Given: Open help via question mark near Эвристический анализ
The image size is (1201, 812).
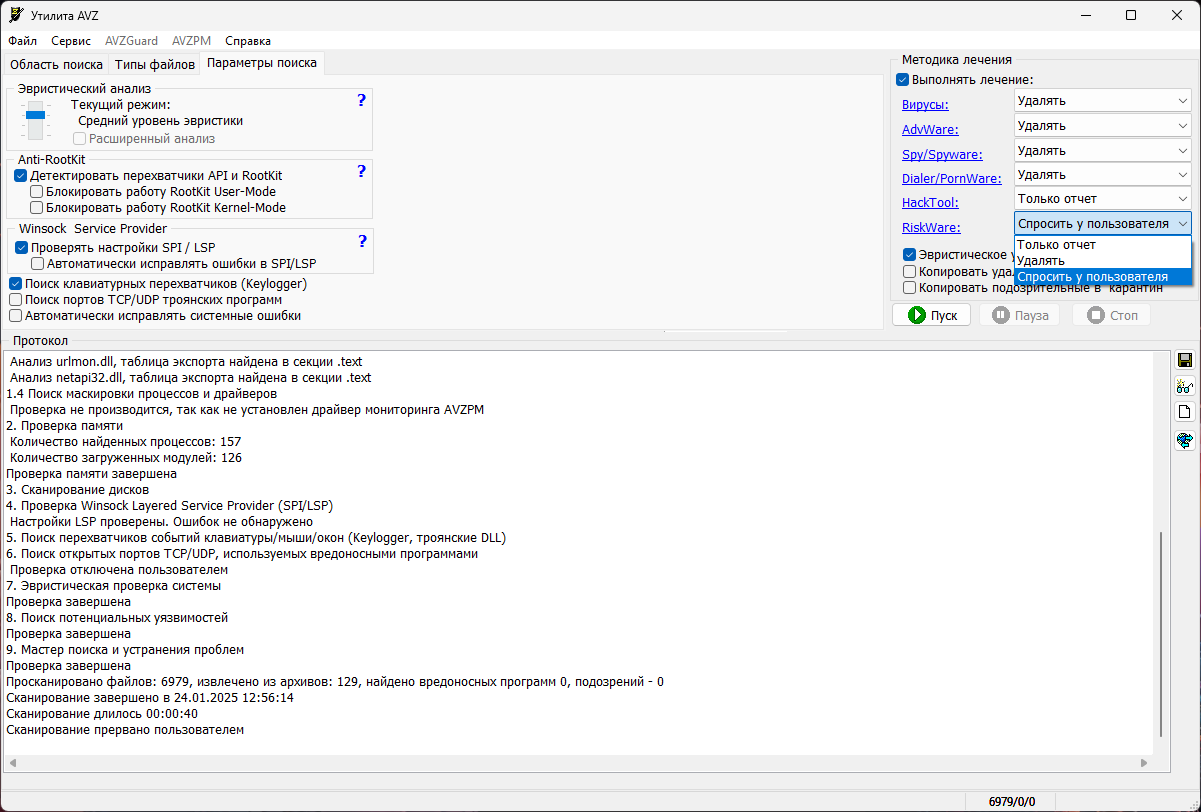Looking at the screenshot, I should [x=361, y=100].
